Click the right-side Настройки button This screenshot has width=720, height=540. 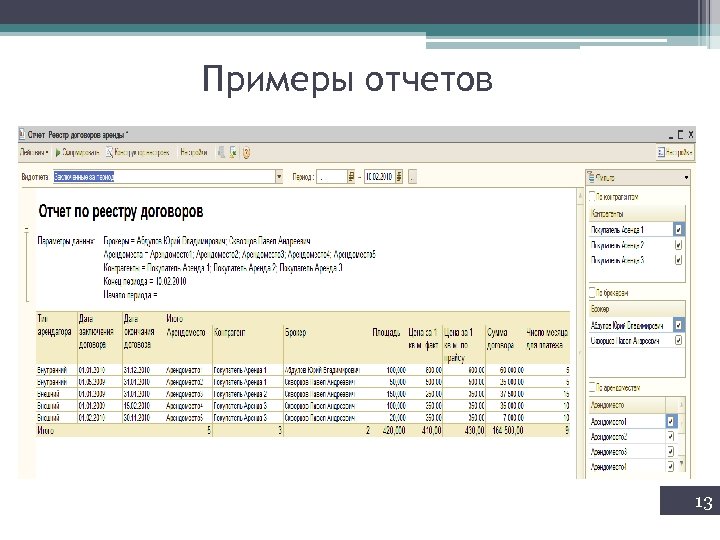pos(675,152)
